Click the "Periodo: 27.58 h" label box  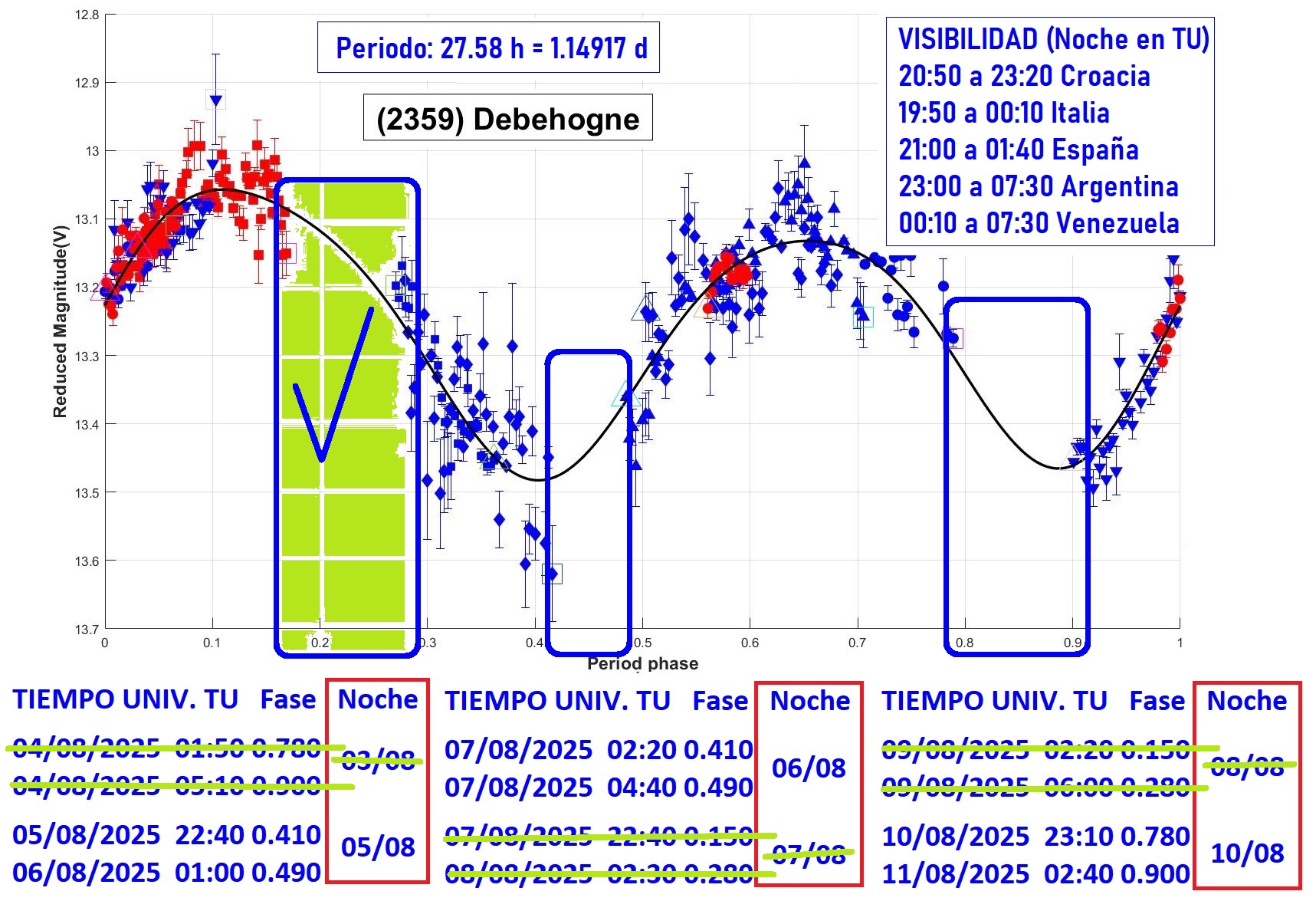(488, 48)
